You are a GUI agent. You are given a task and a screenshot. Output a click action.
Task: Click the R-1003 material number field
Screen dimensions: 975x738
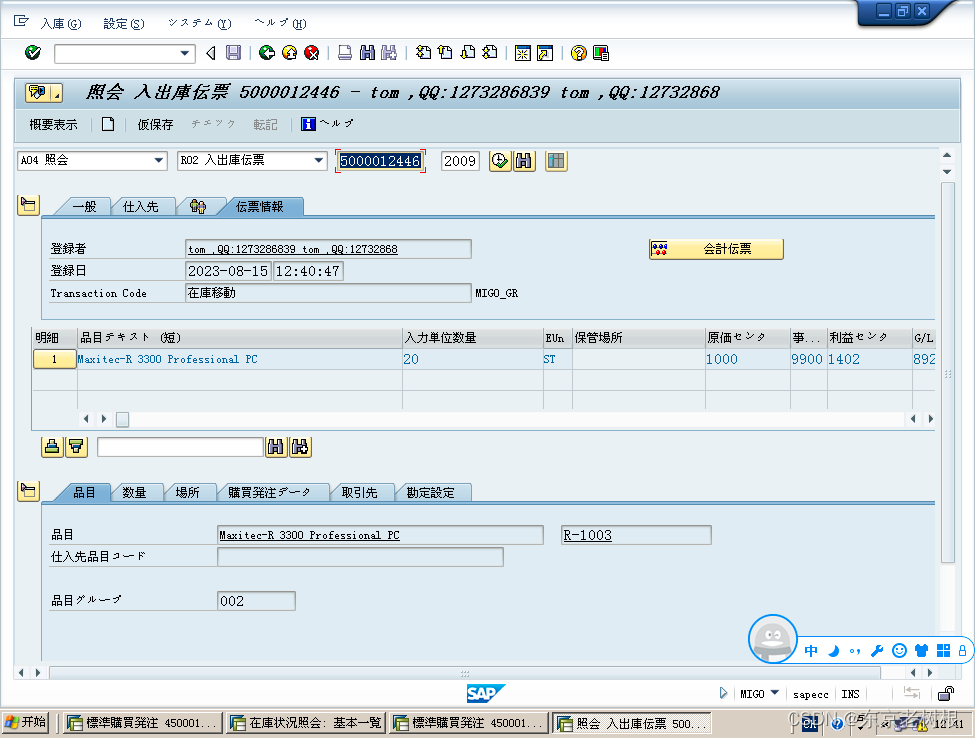(x=636, y=535)
